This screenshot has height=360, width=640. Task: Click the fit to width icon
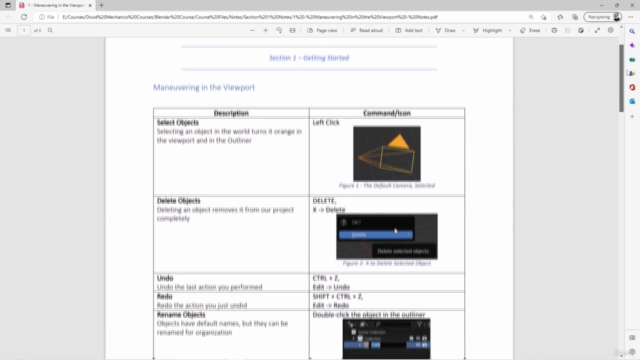click(292, 31)
